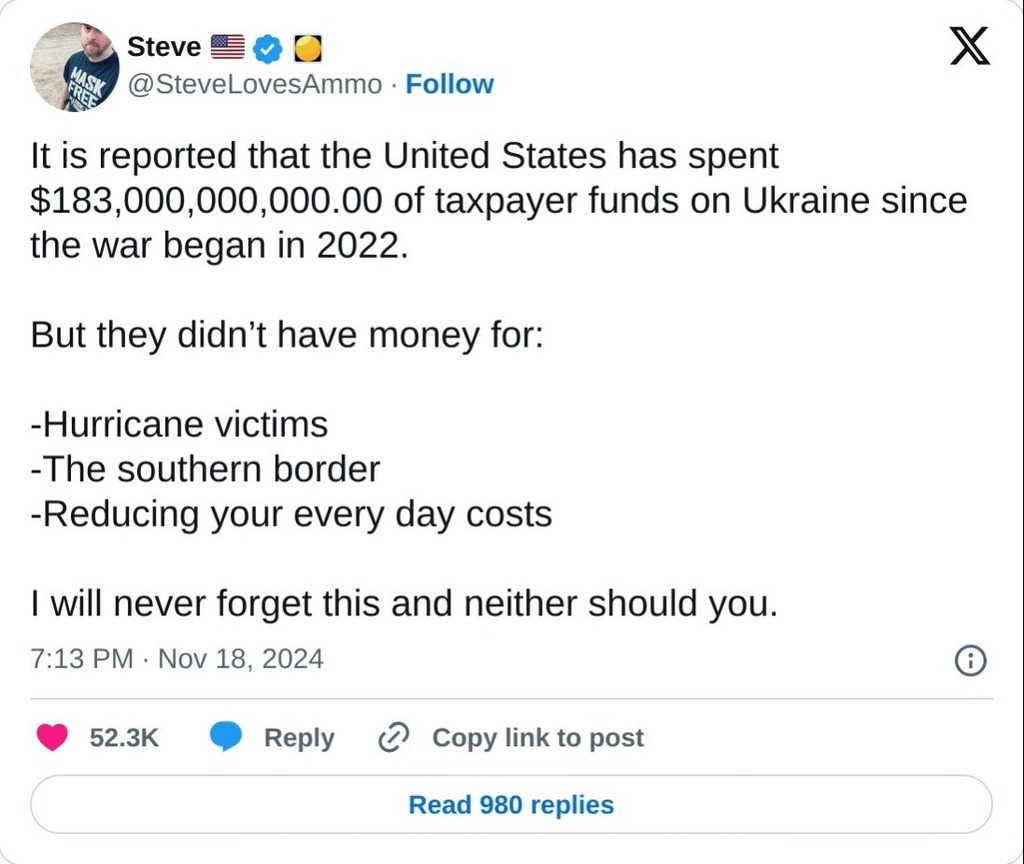Click the blue verified checkmark badge
1024x864 pixels.
point(267,47)
